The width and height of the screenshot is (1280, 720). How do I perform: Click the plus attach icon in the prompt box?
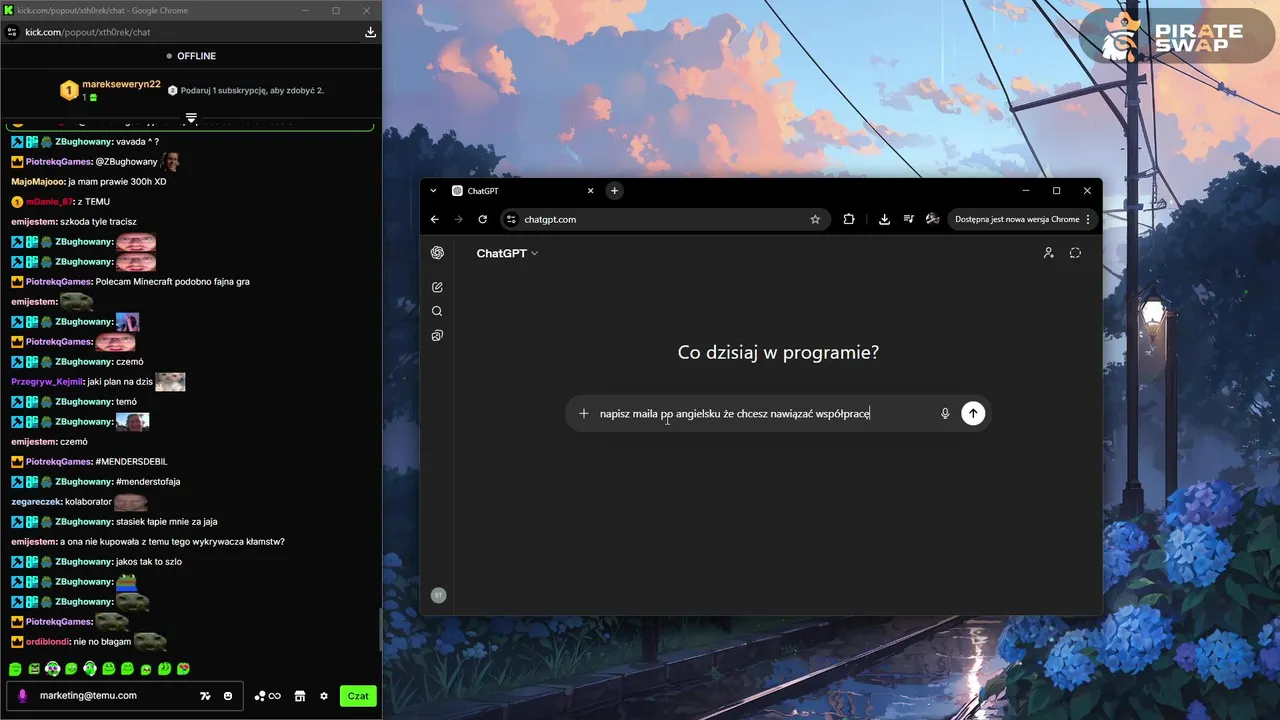coord(584,413)
